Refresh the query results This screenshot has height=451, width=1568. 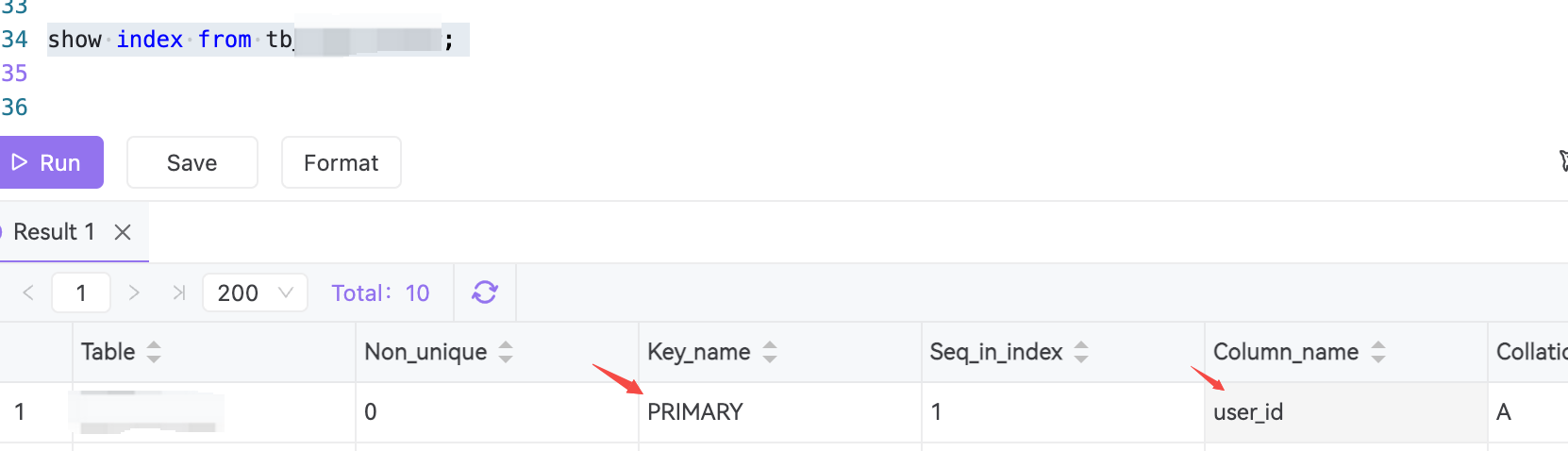(x=485, y=292)
